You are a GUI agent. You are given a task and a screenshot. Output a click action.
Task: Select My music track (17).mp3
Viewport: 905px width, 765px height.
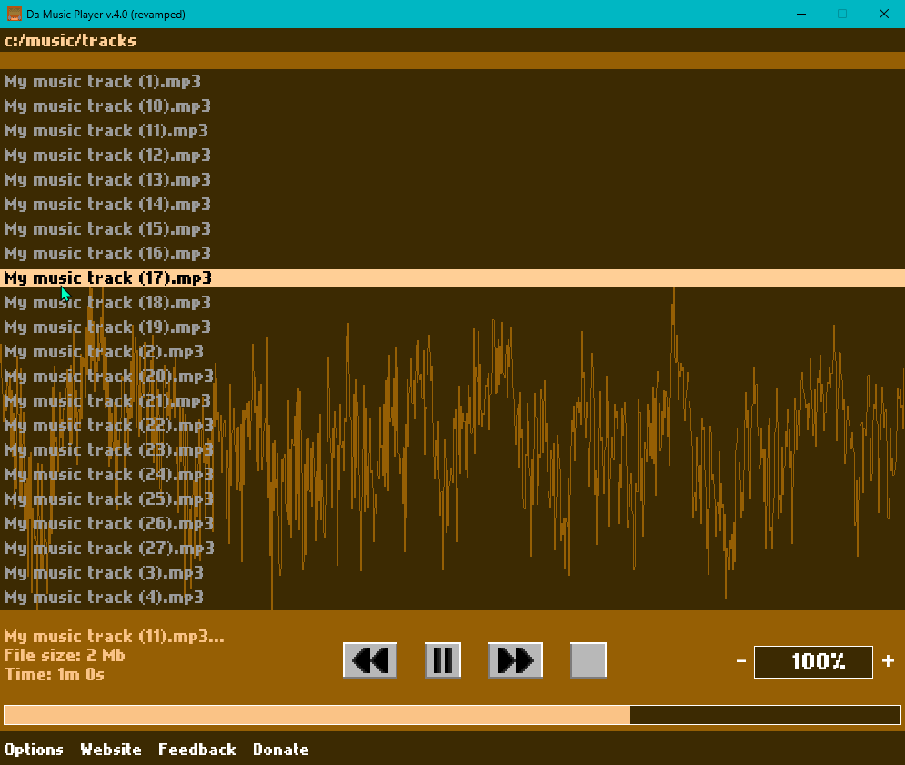(x=108, y=278)
